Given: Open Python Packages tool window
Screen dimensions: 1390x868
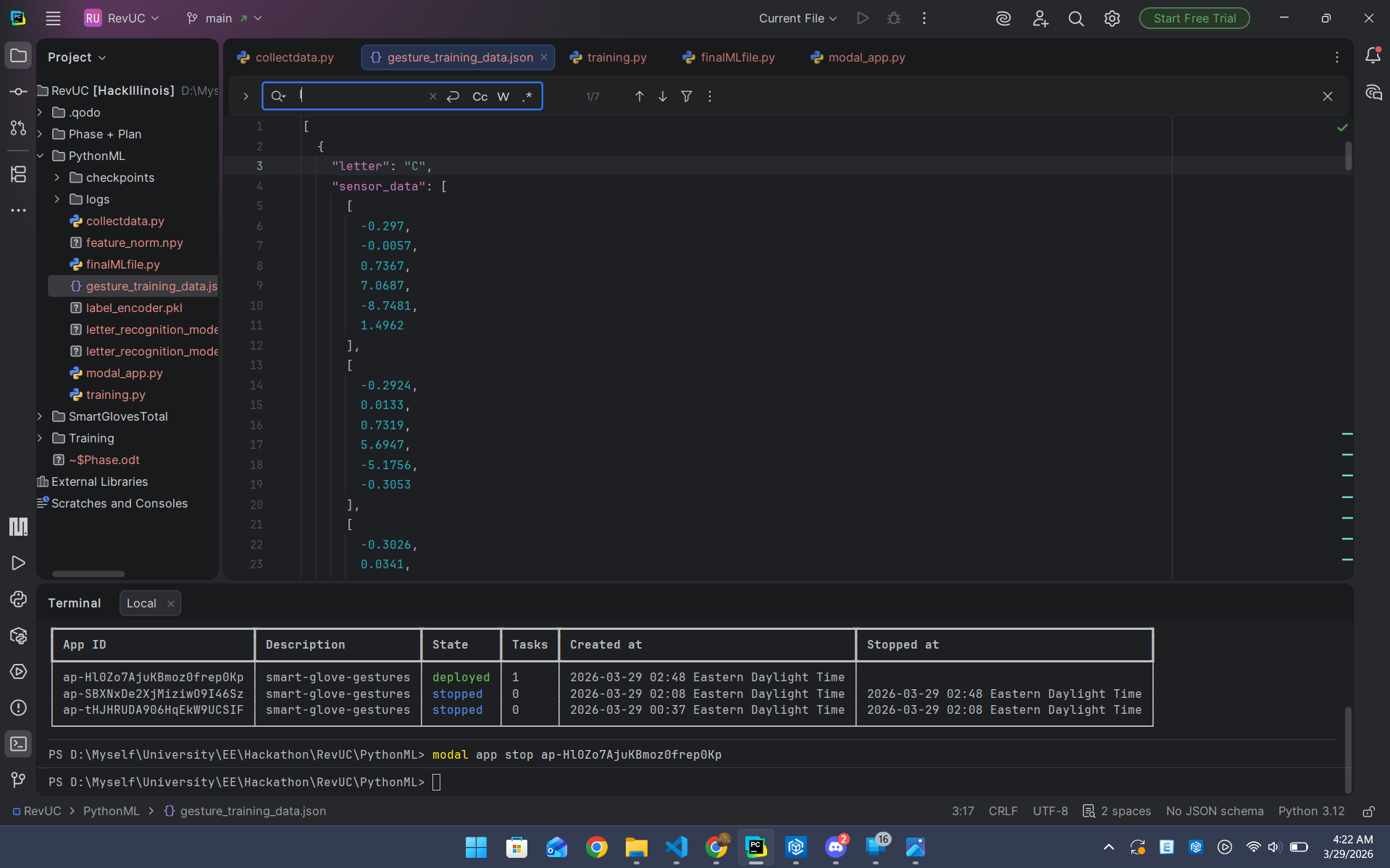Looking at the screenshot, I should click(19, 636).
